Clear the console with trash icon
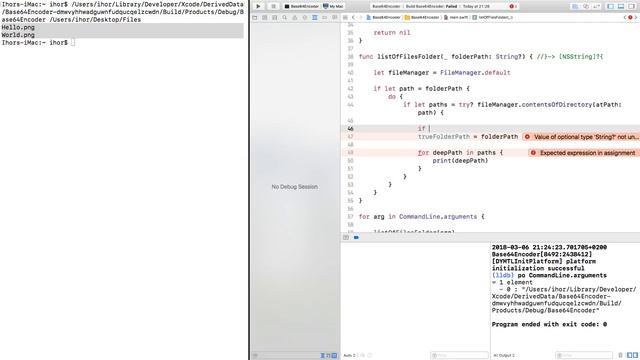The image size is (640, 360). coord(620,356)
